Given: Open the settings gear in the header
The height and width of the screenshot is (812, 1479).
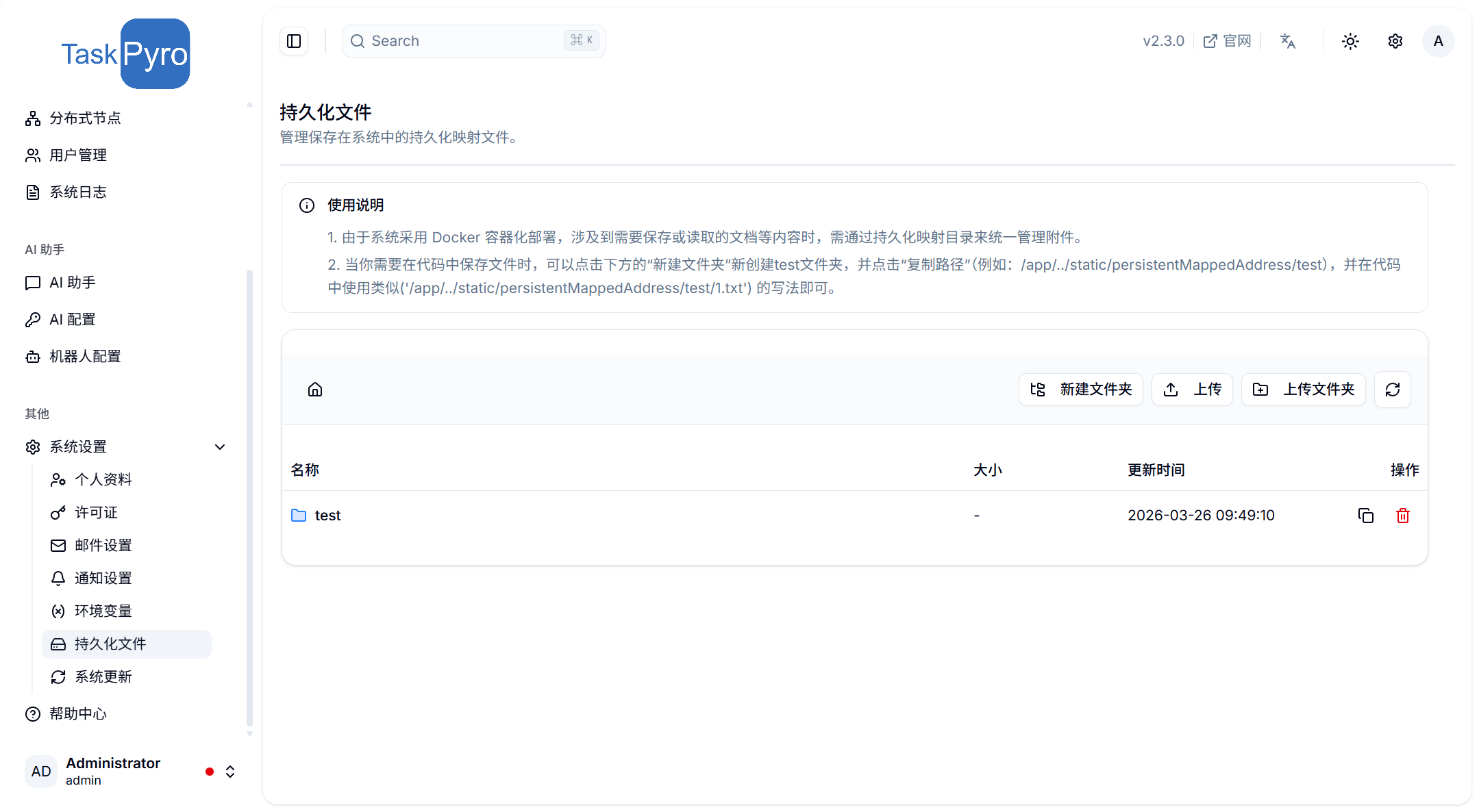Looking at the screenshot, I should (x=1395, y=41).
